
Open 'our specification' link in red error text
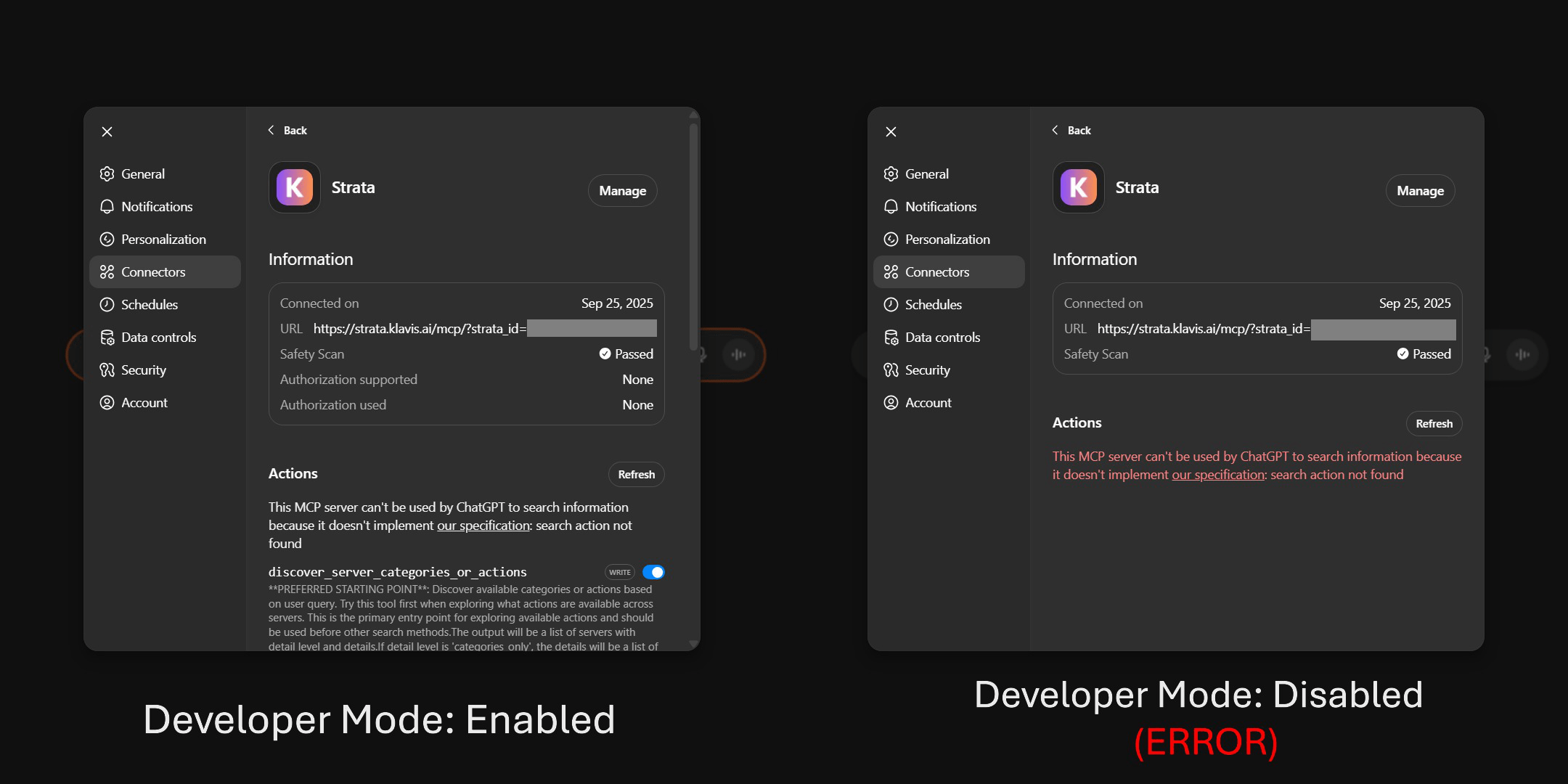[x=1218, y=475]
